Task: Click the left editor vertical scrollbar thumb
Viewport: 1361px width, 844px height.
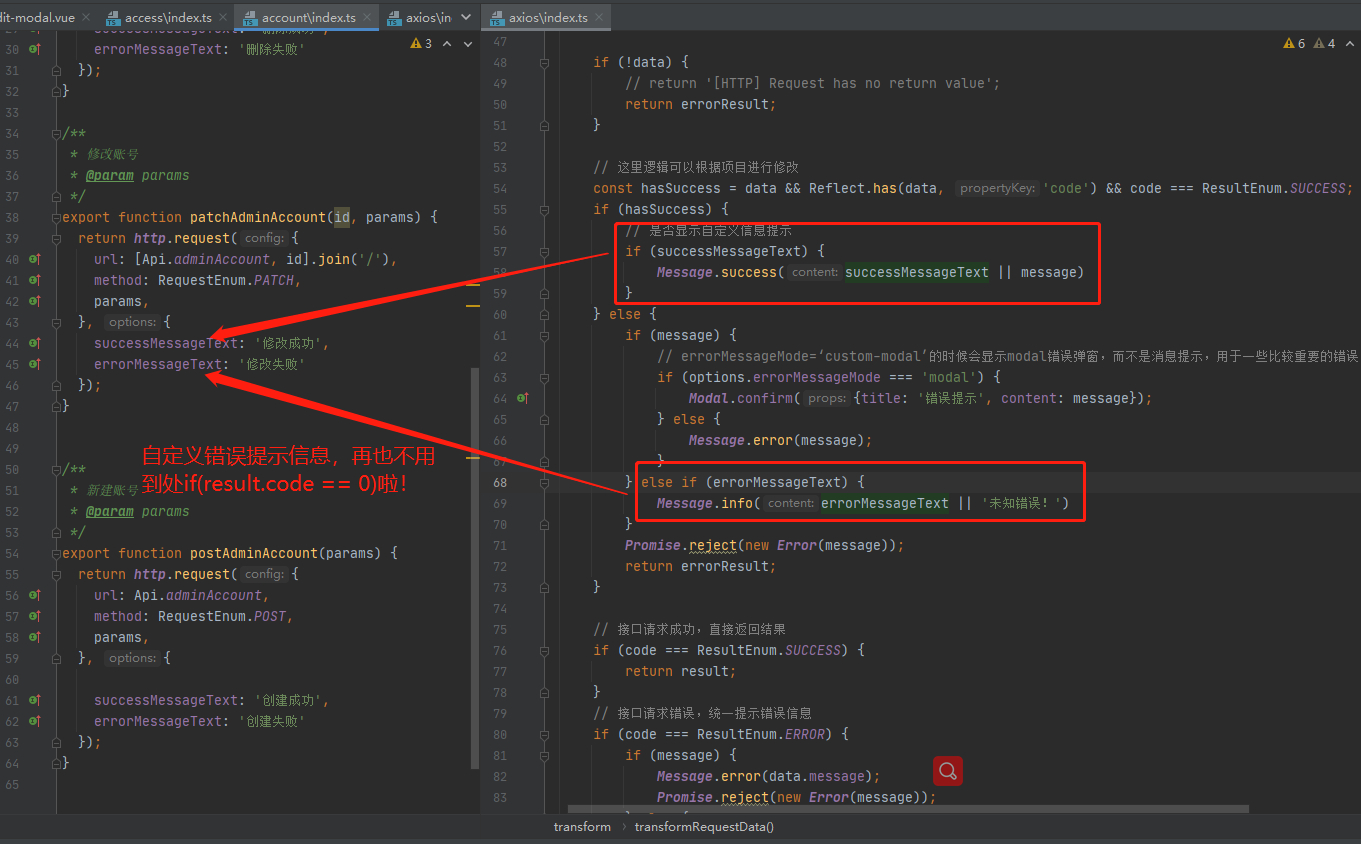Action: coord(475,567)
